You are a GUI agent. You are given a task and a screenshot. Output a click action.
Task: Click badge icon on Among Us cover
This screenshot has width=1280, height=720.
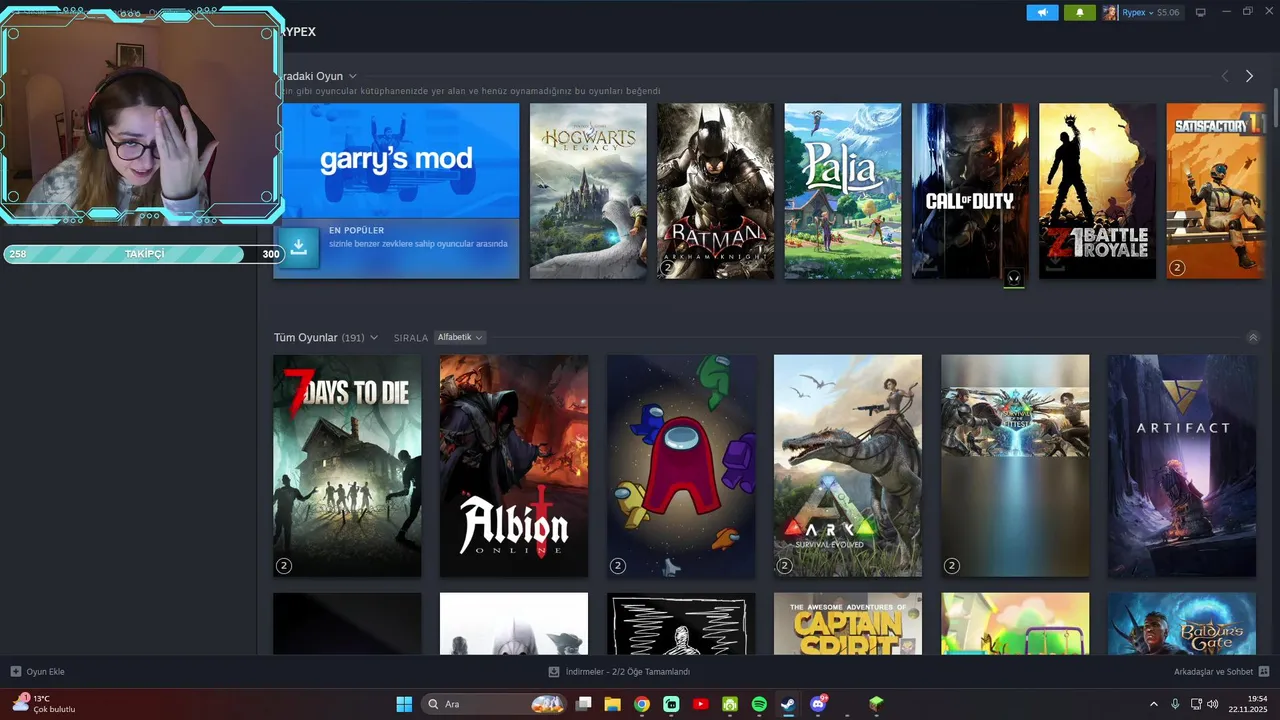tap(618, 566)
